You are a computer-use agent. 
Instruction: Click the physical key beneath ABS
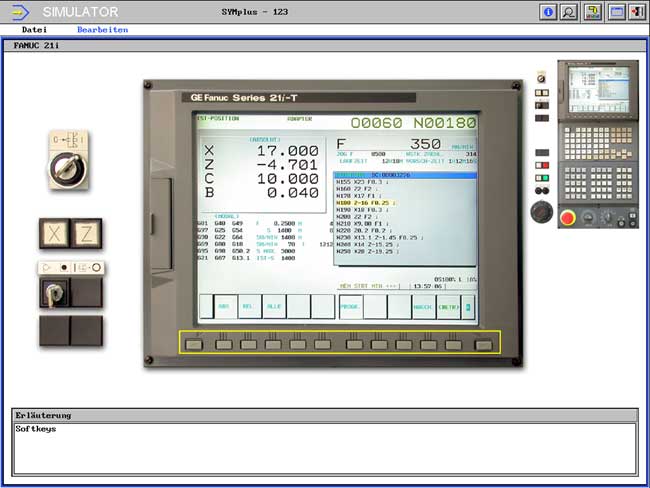[224, 345]
